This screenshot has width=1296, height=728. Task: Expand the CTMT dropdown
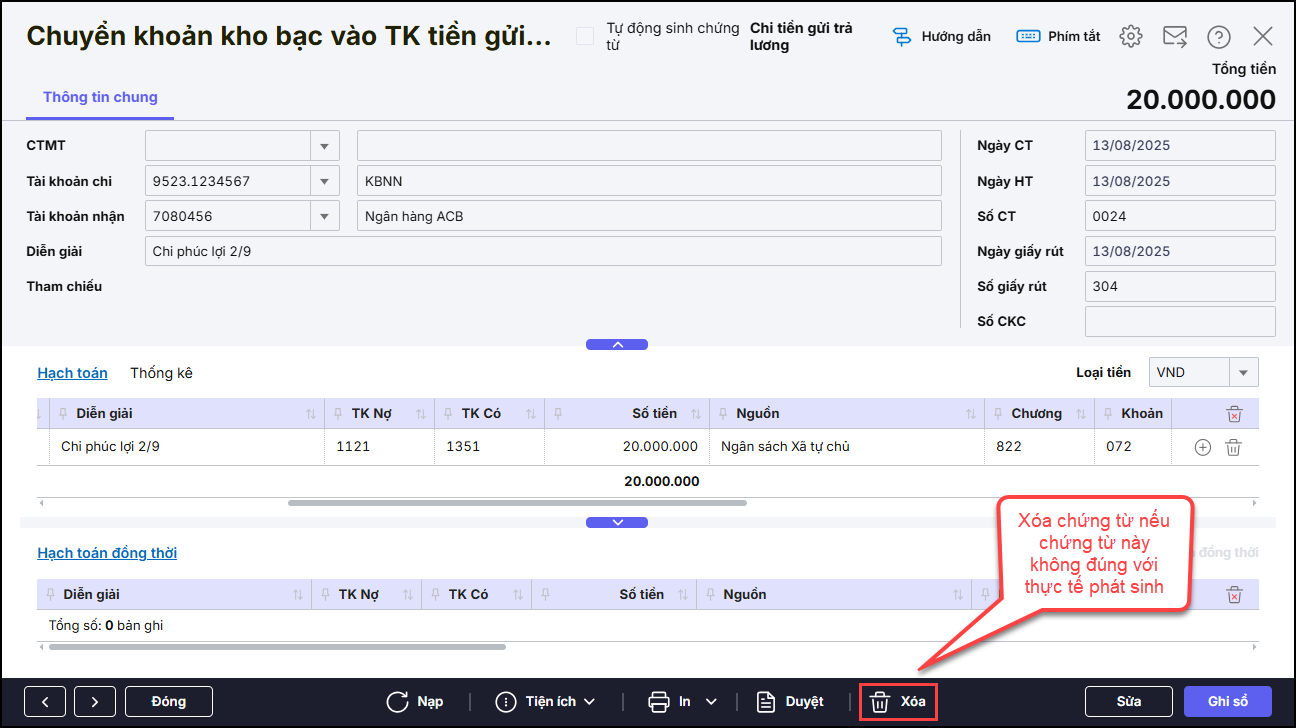[324, 146]
